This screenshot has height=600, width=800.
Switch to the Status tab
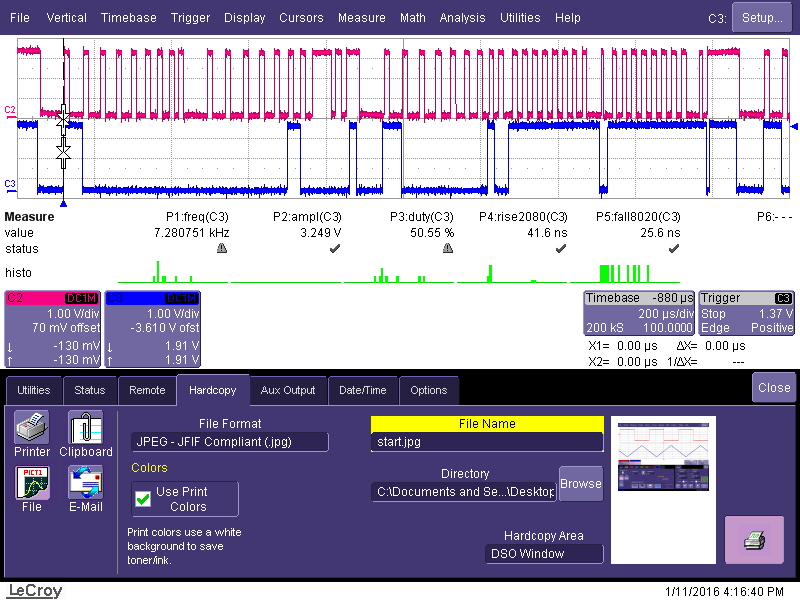(x=90, y=390)
